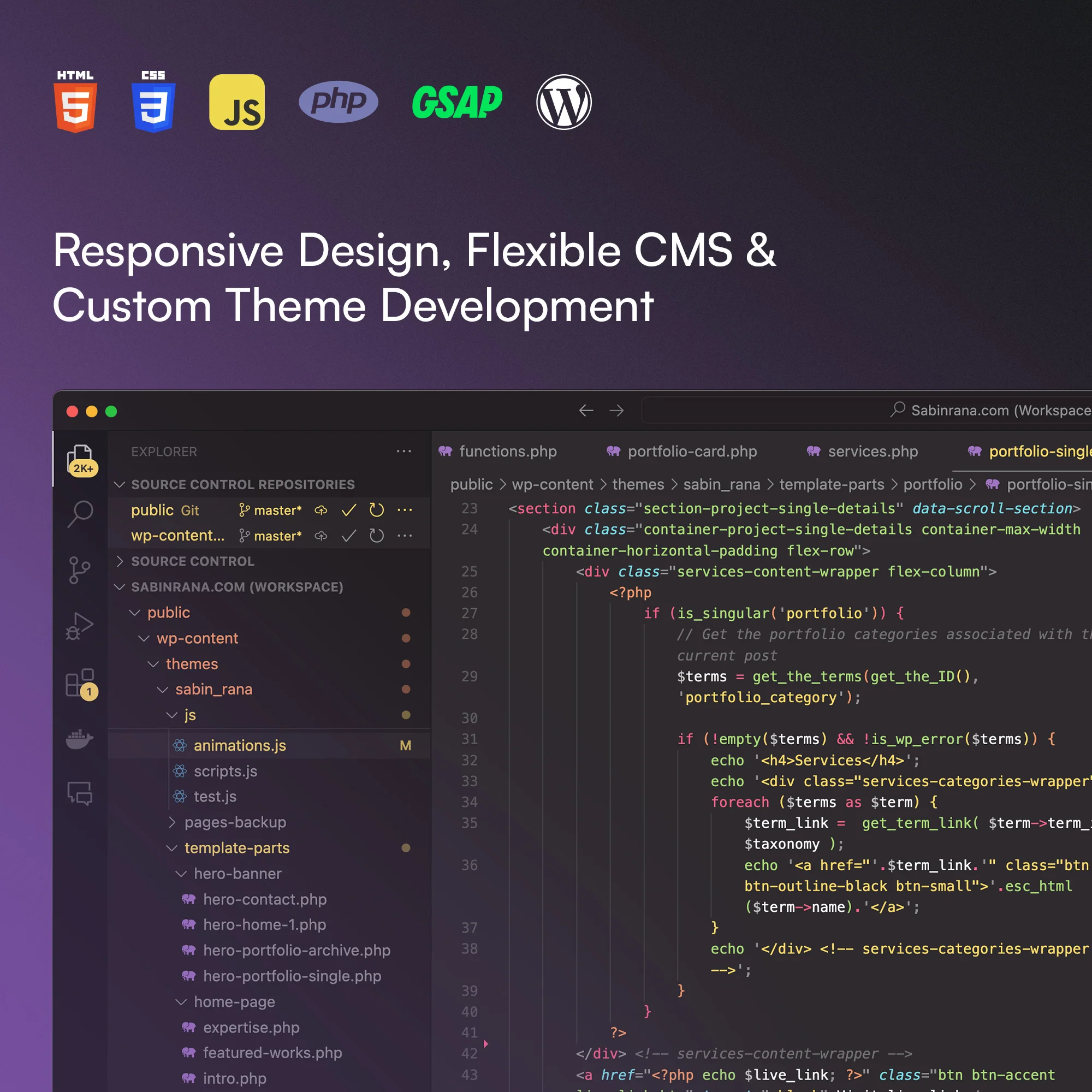Open scripts.js in the file tree
This screenshot has height=1092, width=1092.
click(x=225, y=771)
